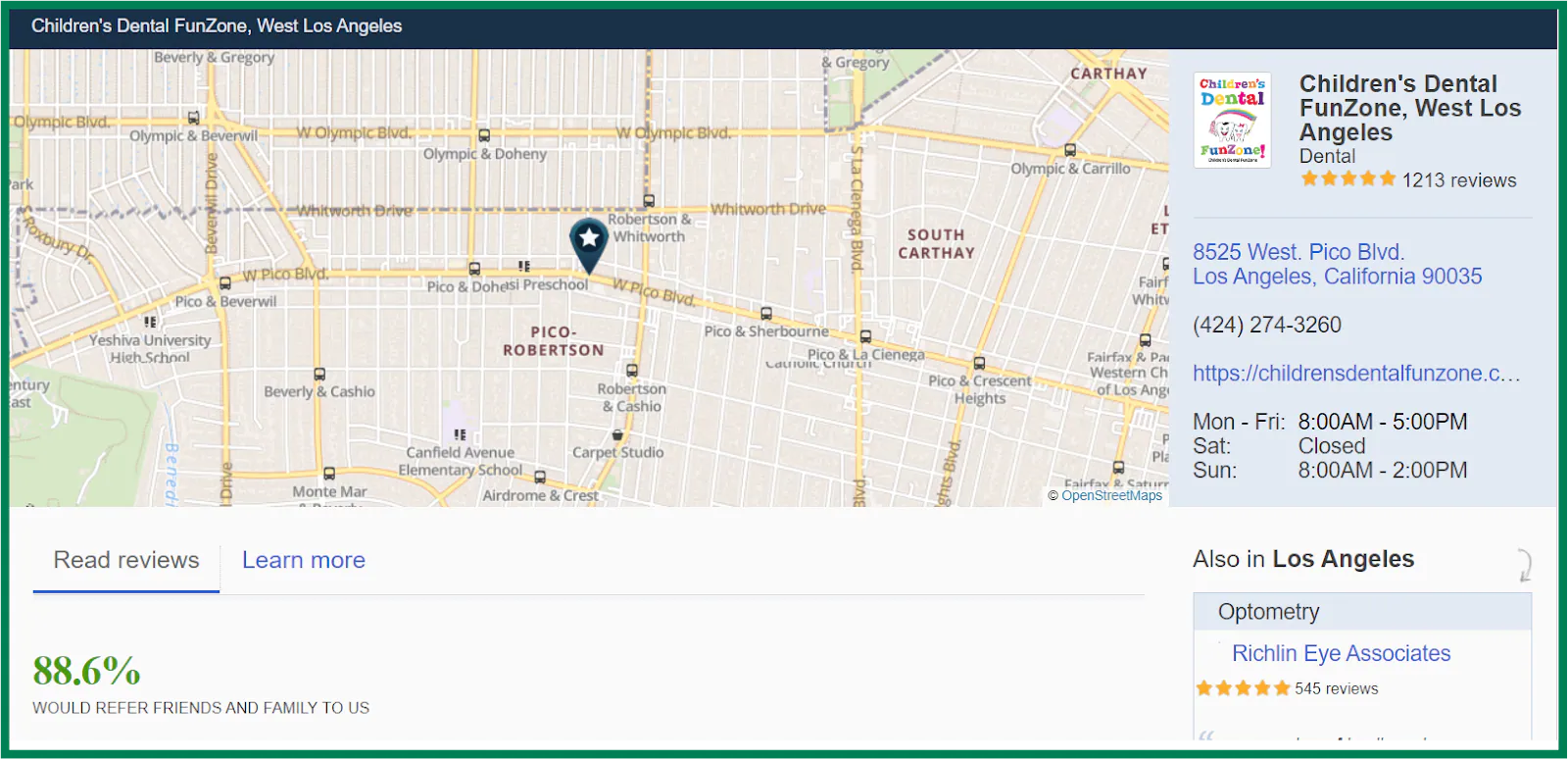The height and width of the screenshot is (759, 1568).
Task: Click the Yeshiva University High School icon
Action: pyautogui.click(x=150, y=322)
